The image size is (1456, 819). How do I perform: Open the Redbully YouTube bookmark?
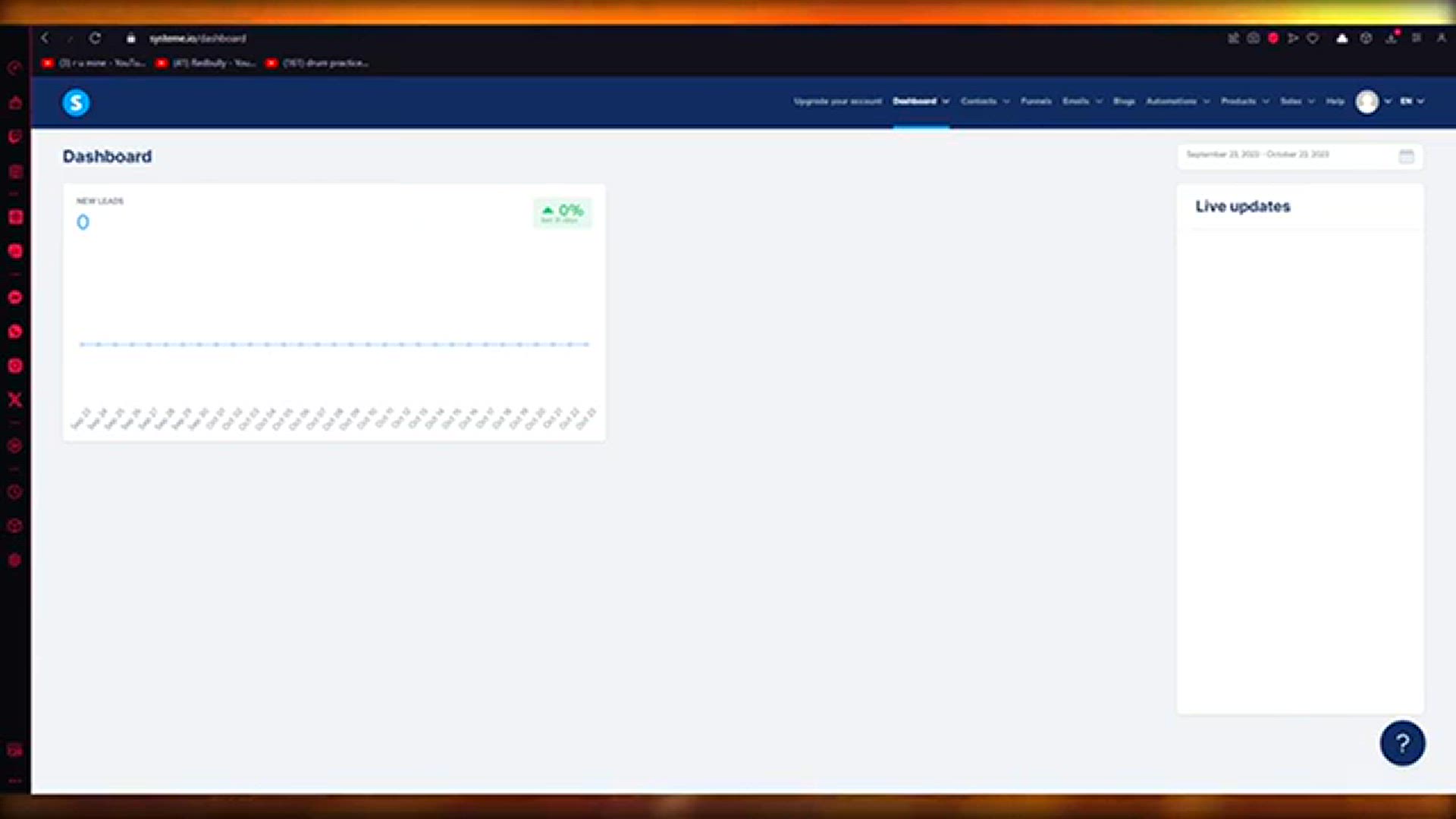coord(205,63)
